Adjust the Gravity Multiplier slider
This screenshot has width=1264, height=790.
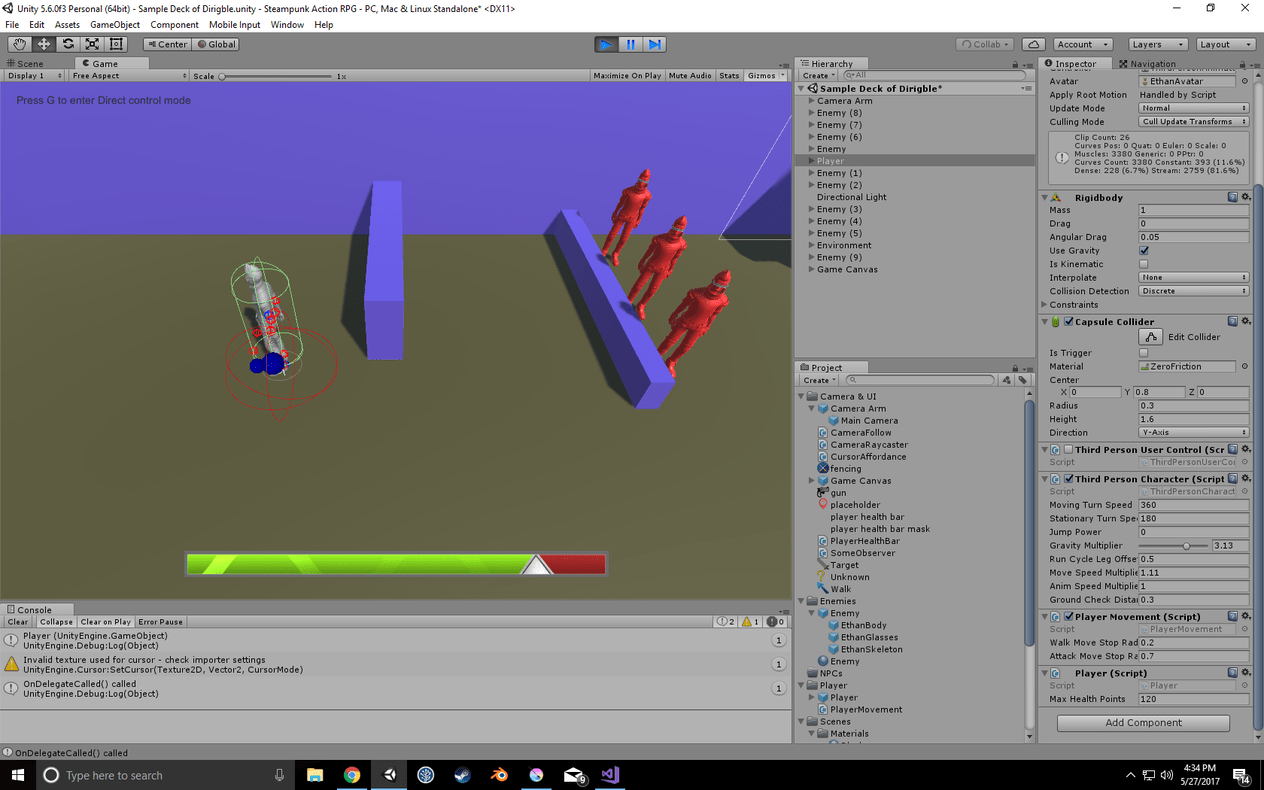click(1185, 545)
